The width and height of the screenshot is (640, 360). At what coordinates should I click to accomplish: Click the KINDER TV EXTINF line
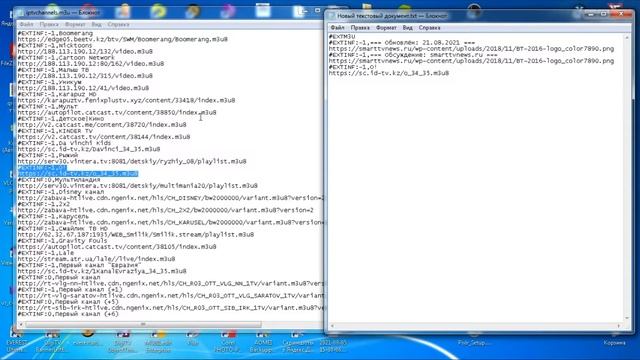[x=55, y=131]
